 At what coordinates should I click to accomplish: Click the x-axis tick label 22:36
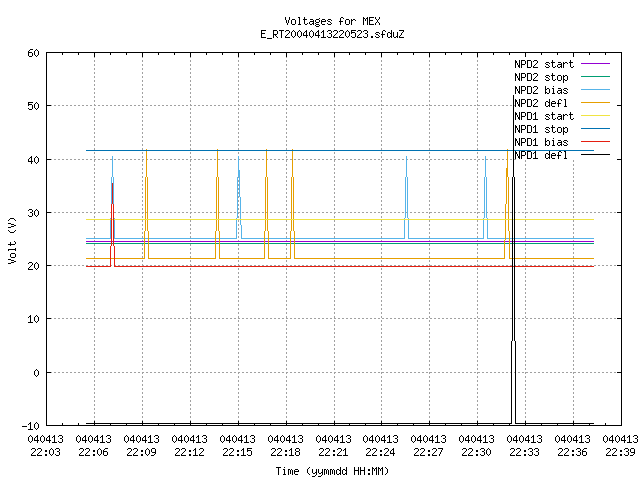[x=572, y=452]
